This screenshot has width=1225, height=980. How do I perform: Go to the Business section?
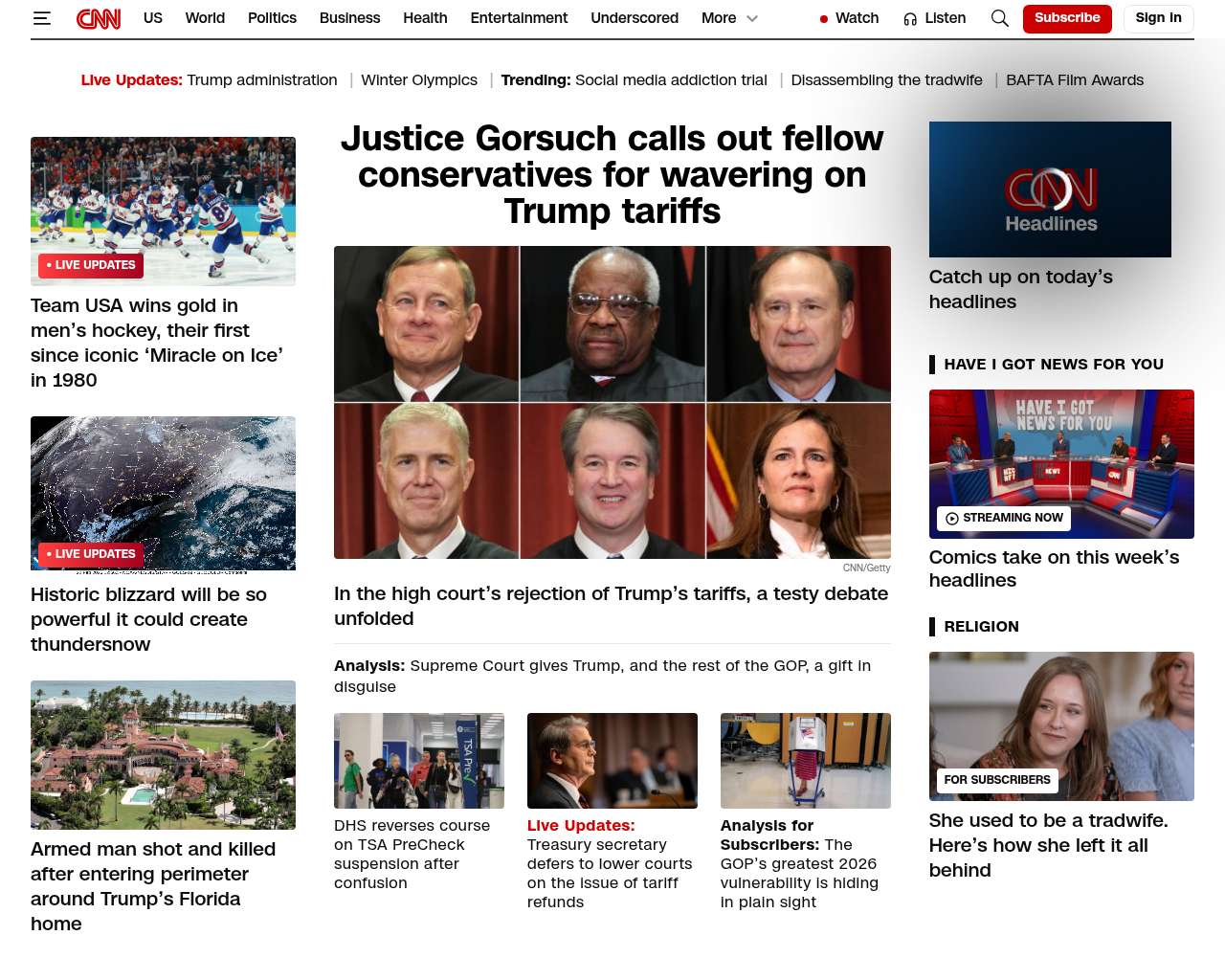[x=349, y=18]
